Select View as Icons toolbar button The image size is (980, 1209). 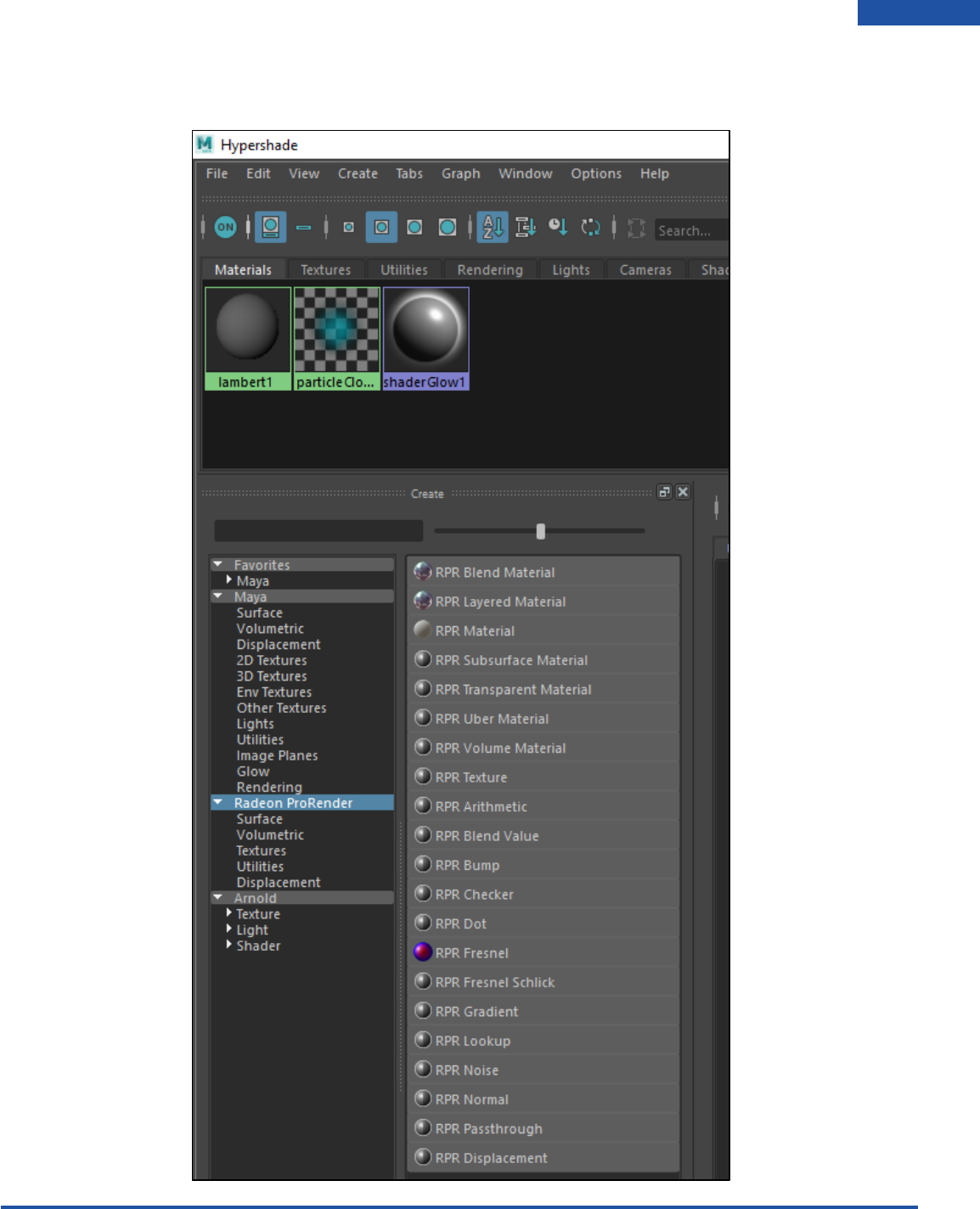pyautogui.click(x=271, y=227)
